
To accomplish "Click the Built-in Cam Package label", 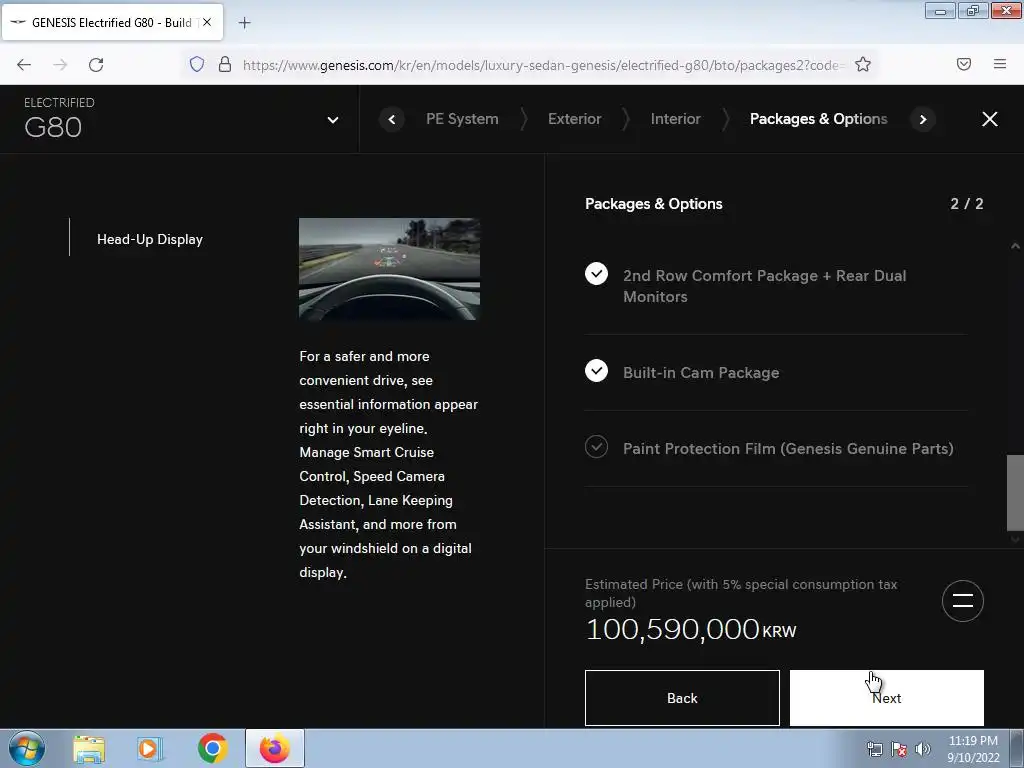I will click(x=701, y=373).
